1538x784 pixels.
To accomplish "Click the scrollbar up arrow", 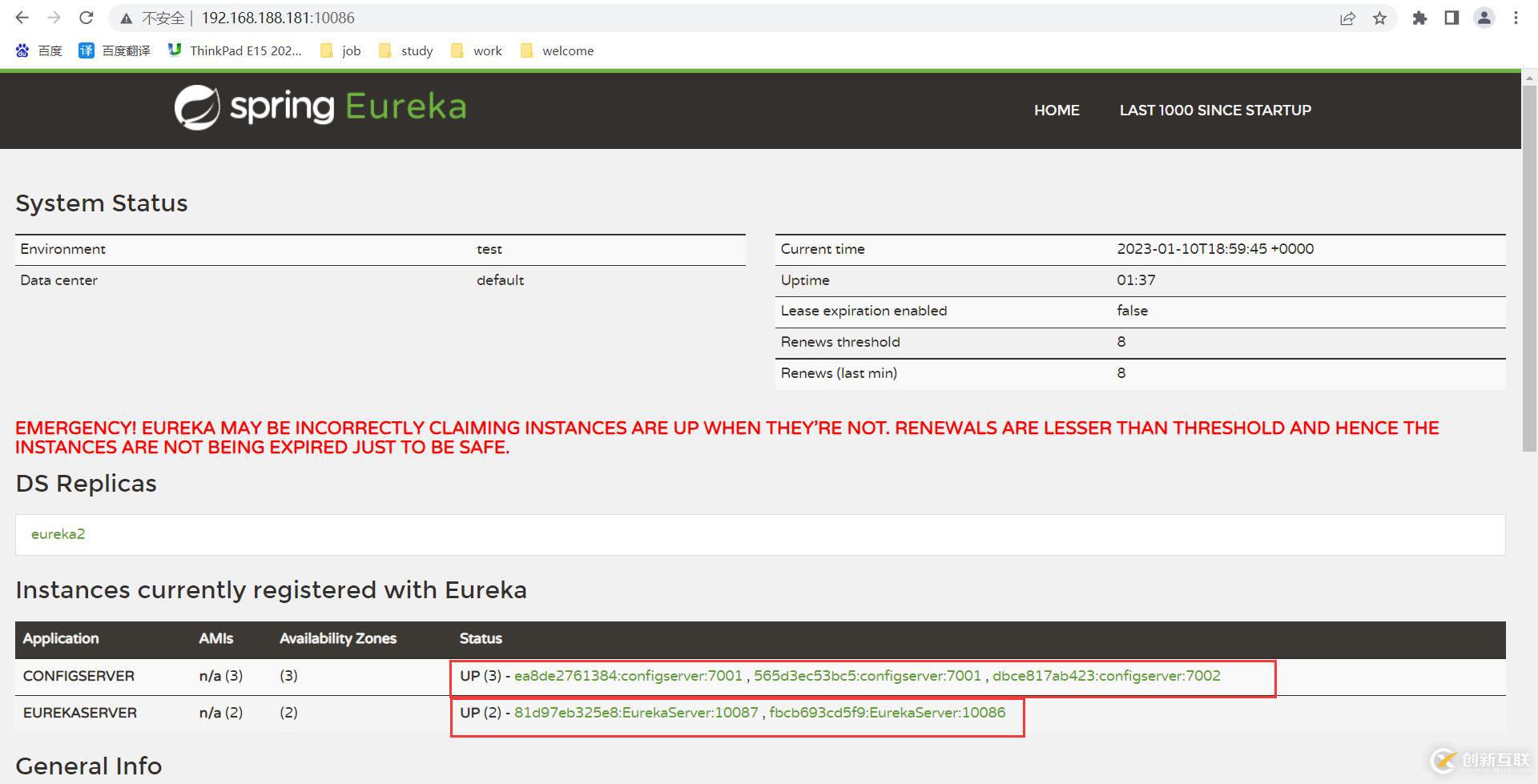I will (x=1529, y=78).
